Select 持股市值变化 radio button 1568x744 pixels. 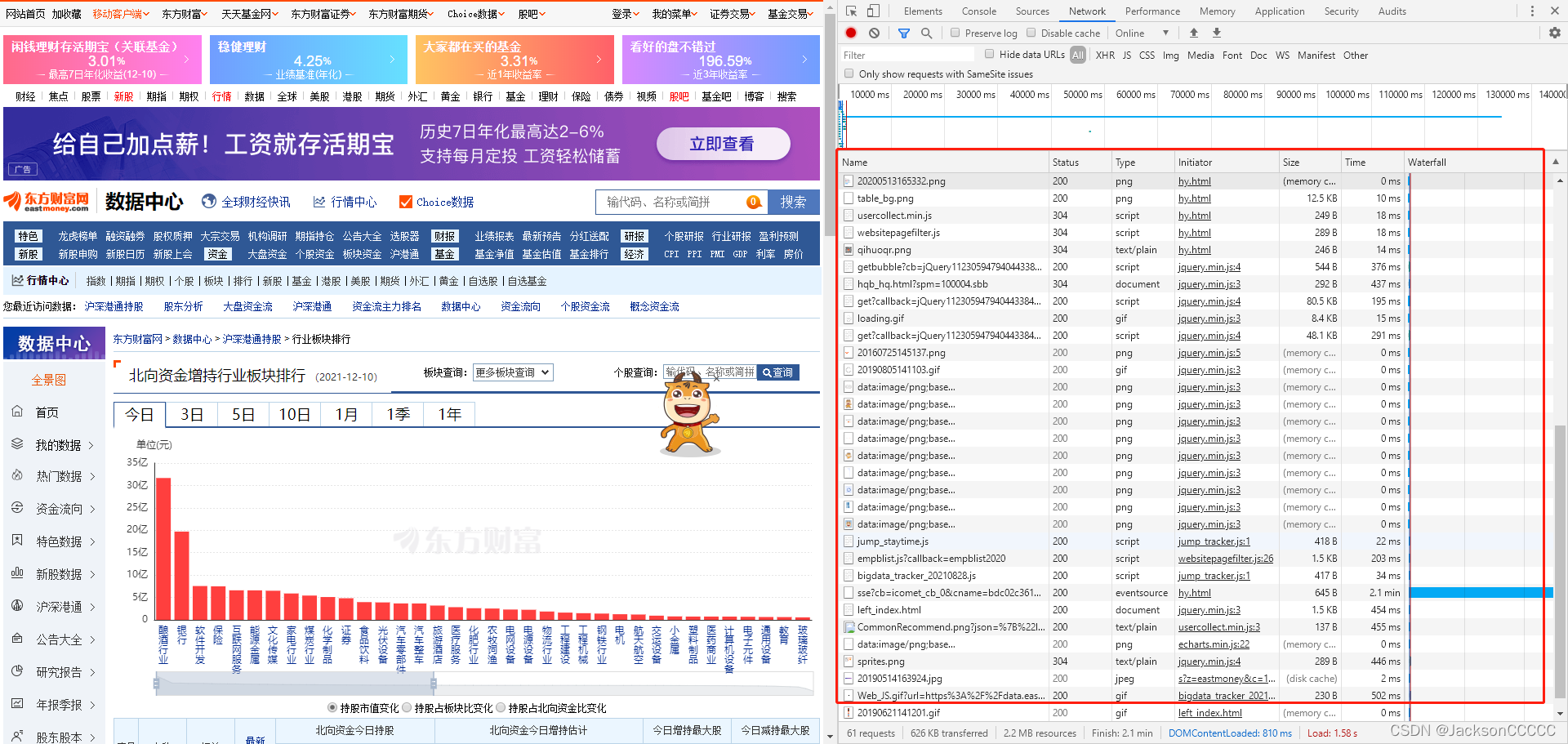click(x=332, y=708)
